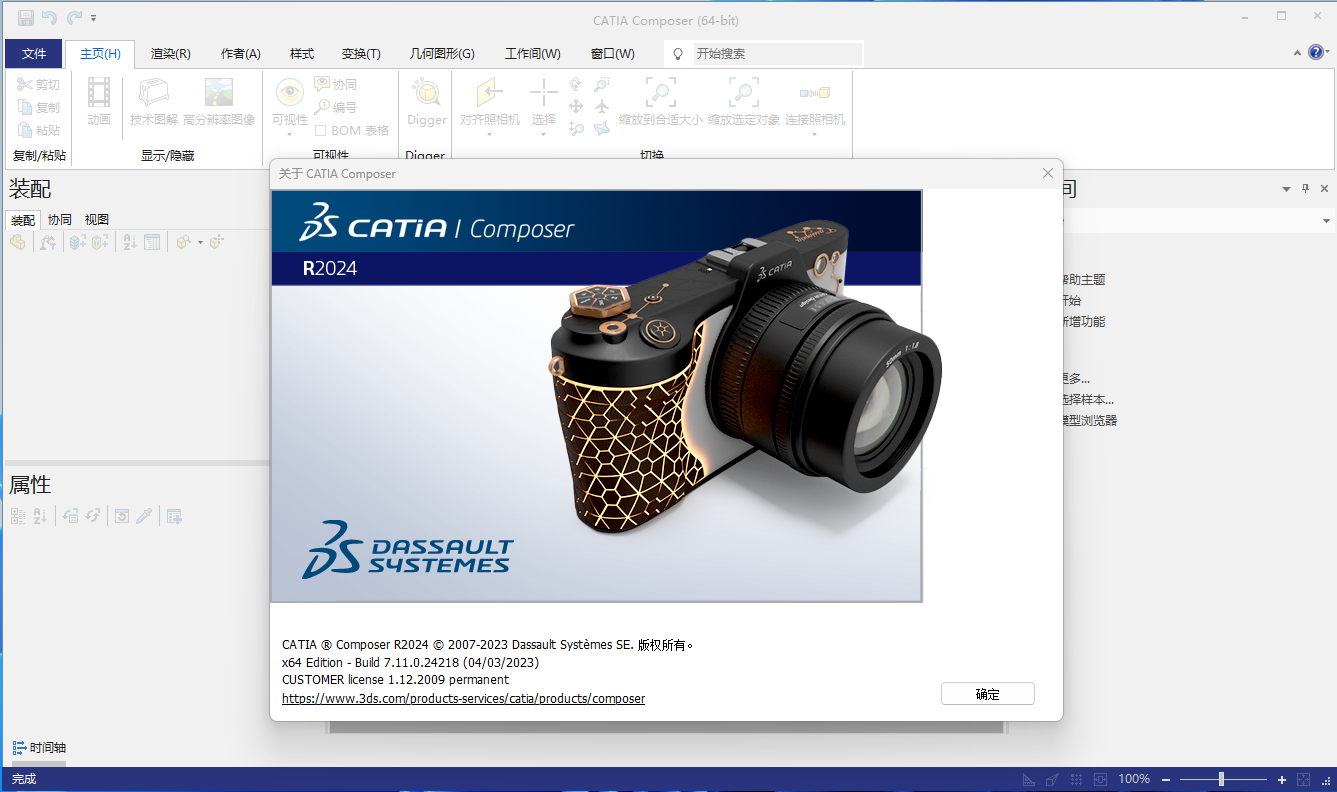Click the A-Z sort icon in assembly toolbar
Viewport: 1337px width, 792px height.
pyautogui.click(x=129, y=242)
